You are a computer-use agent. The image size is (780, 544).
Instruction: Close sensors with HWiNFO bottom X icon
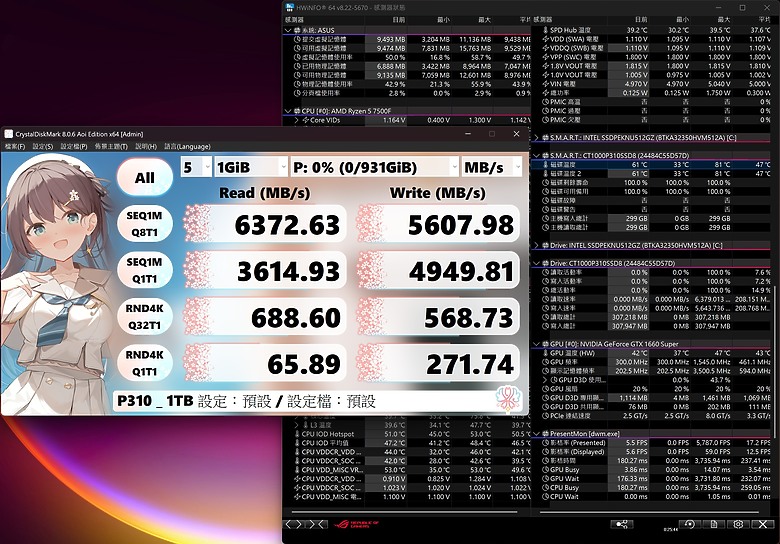(763, 524)
